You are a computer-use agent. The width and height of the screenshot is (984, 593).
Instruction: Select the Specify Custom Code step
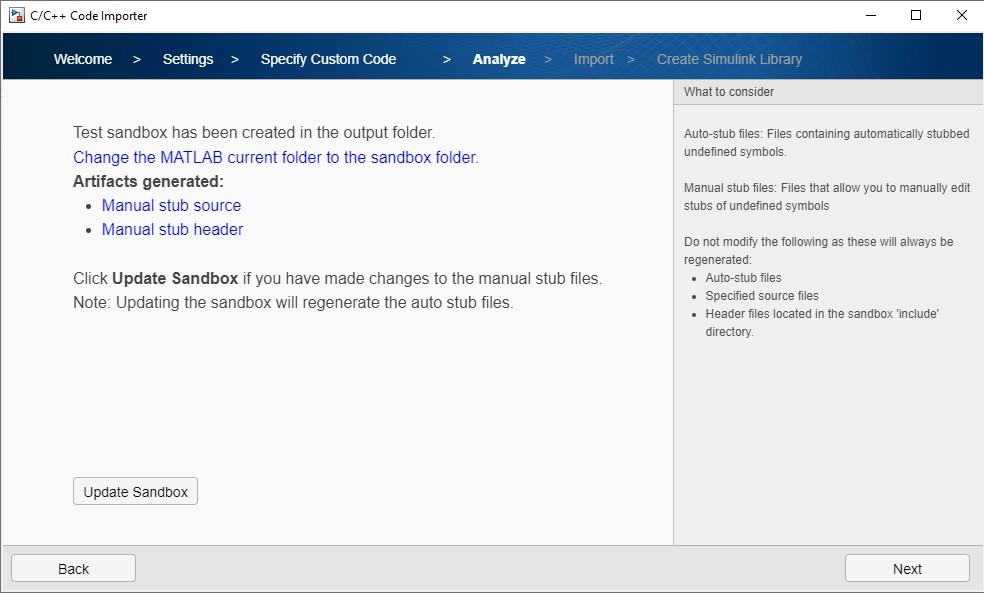(x=328, y=59)
